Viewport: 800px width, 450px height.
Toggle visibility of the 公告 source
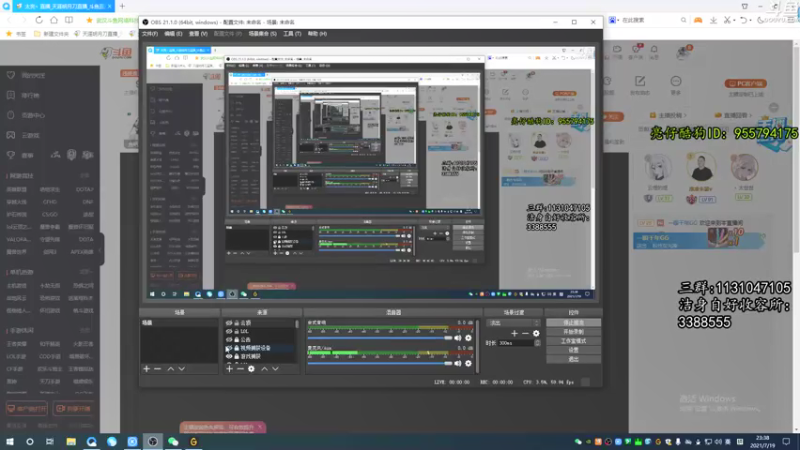(229, 339)
